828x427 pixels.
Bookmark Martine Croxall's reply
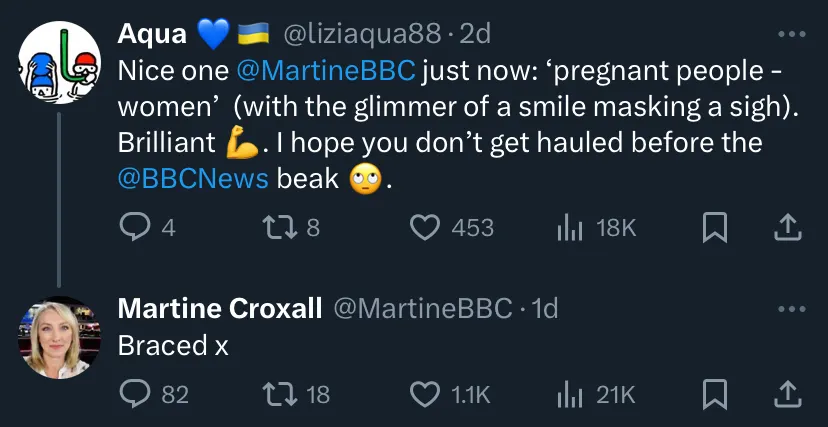click(714, 395)
